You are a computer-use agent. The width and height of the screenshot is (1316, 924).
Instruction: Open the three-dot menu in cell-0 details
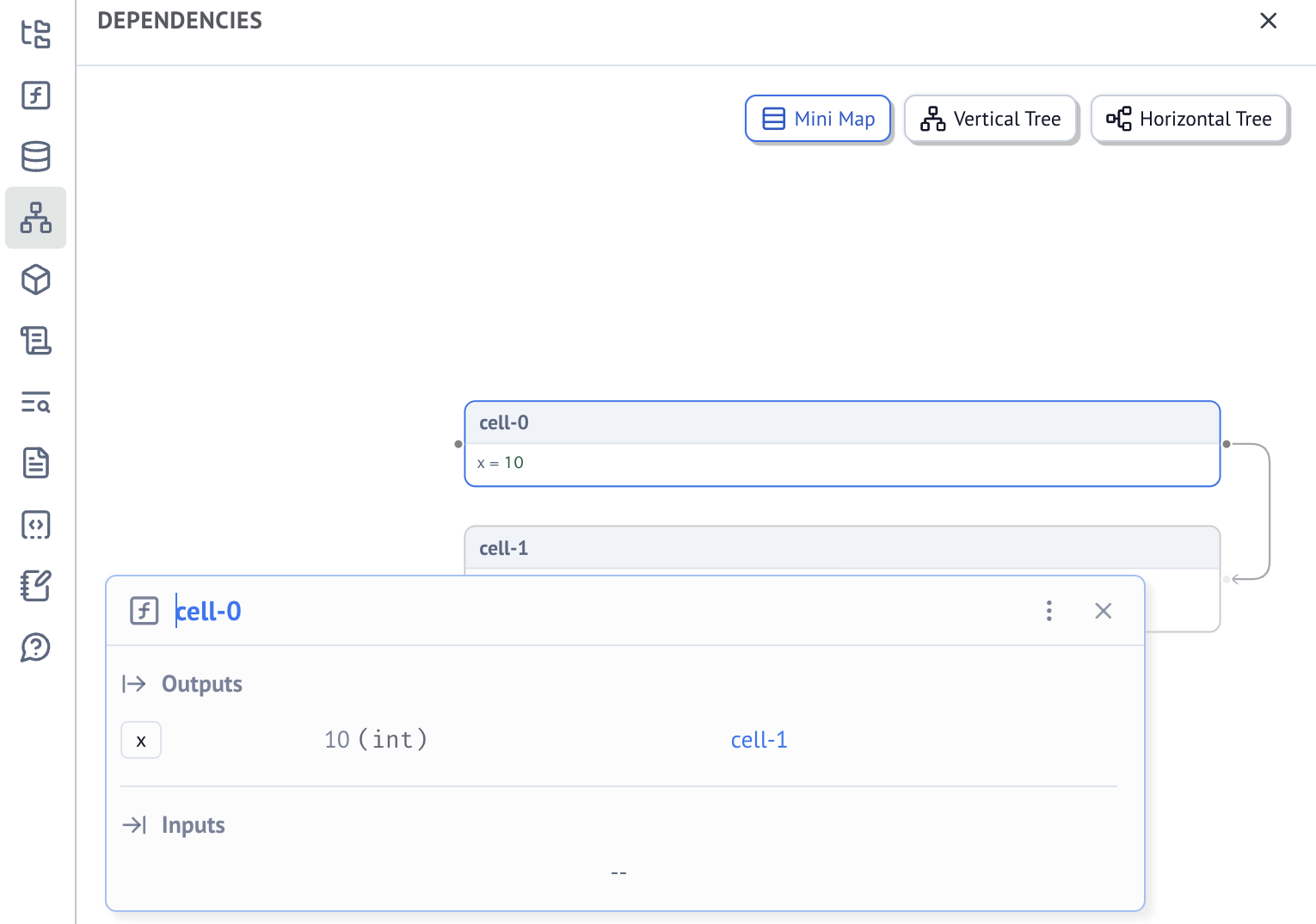point(1049,611)
